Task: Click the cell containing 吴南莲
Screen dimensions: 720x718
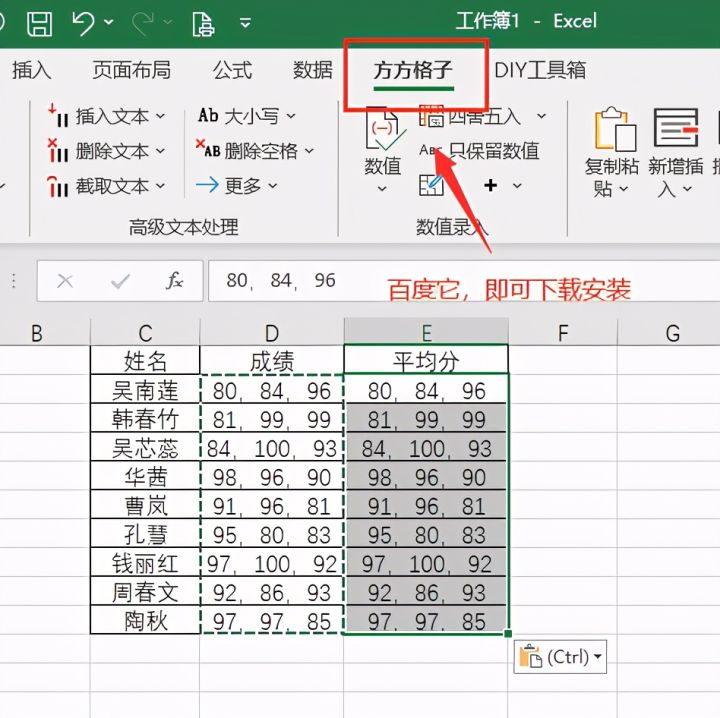Action: coord(145,389)
